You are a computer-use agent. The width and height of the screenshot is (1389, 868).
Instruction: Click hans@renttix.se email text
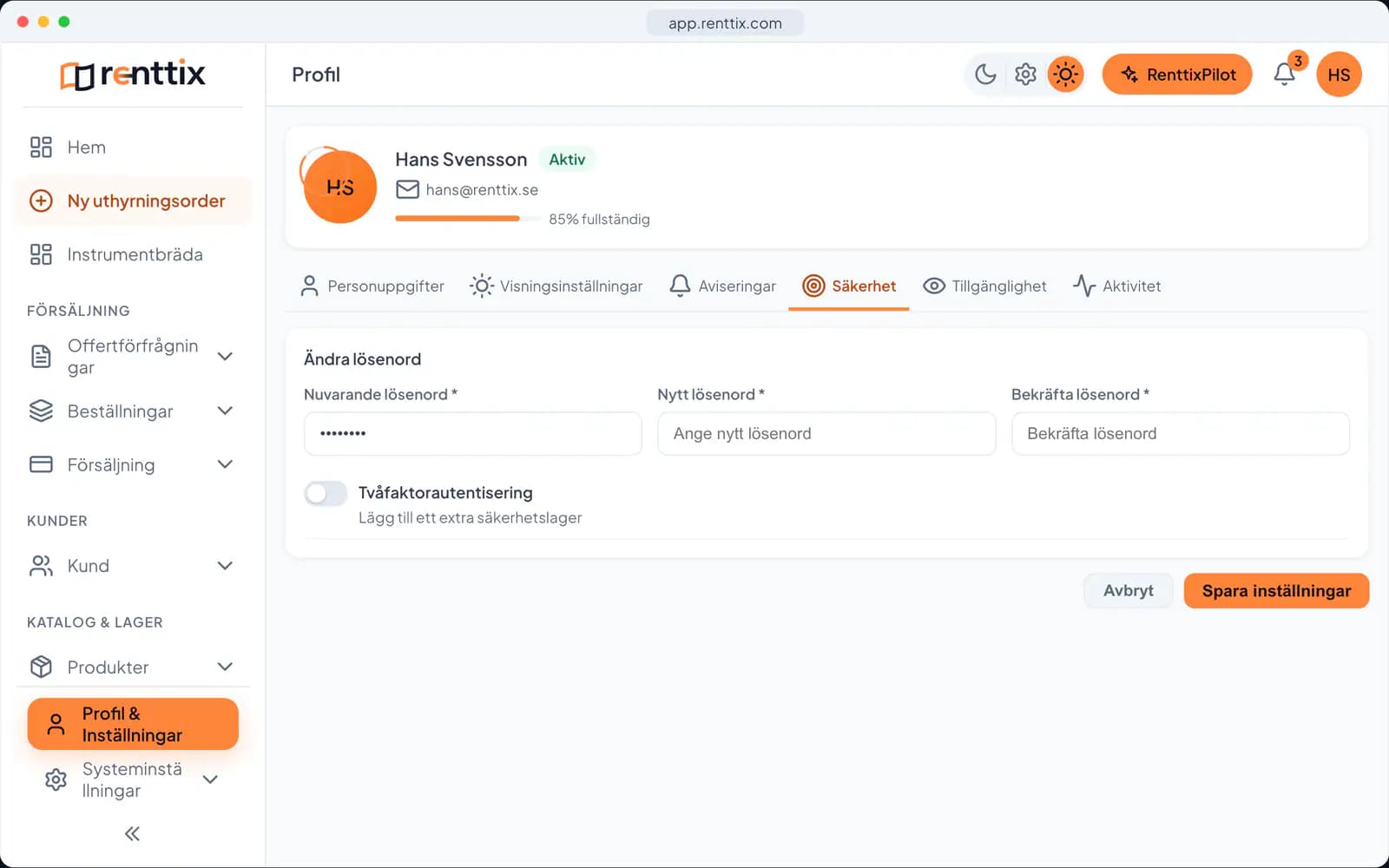click(482, 190)
